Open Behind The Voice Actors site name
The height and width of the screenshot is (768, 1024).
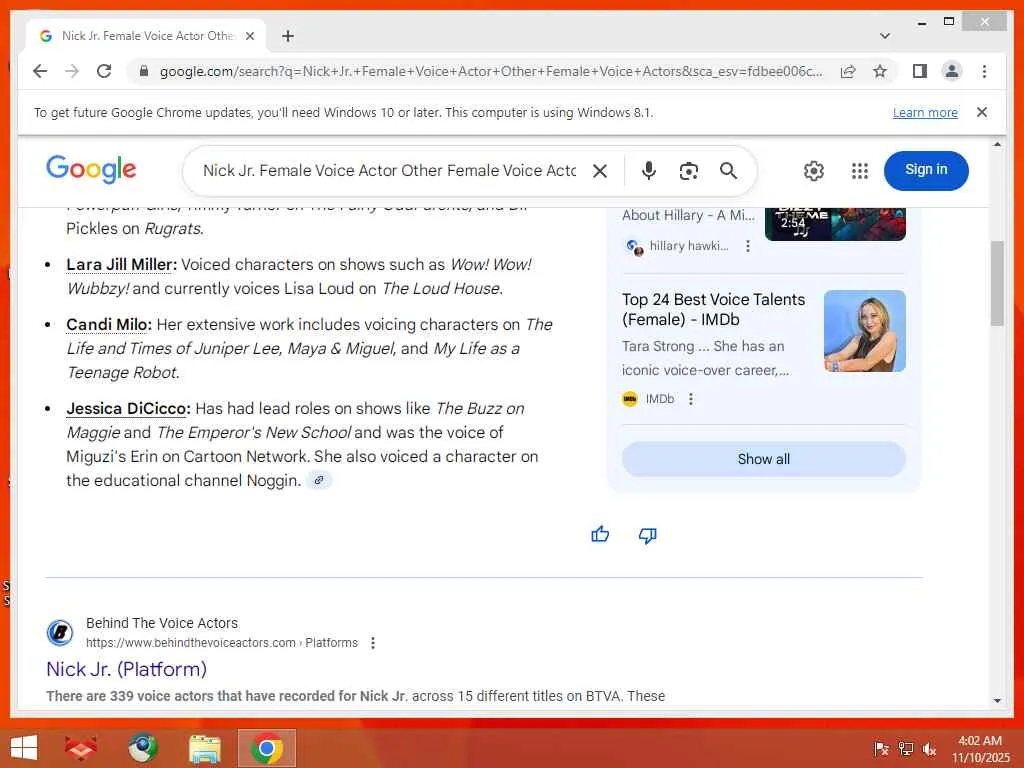click(x=162, y=623)
